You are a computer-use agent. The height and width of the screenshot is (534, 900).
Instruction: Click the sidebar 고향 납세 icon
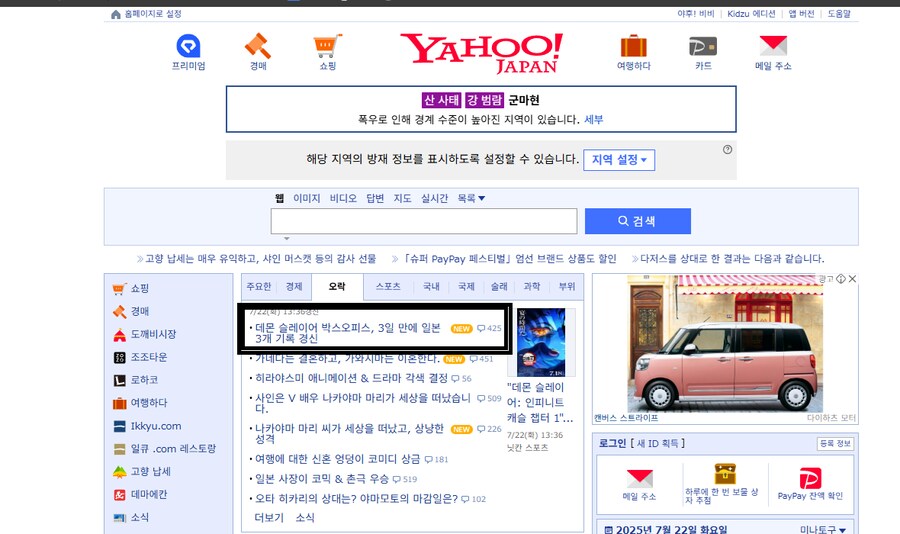pos(119,472)
